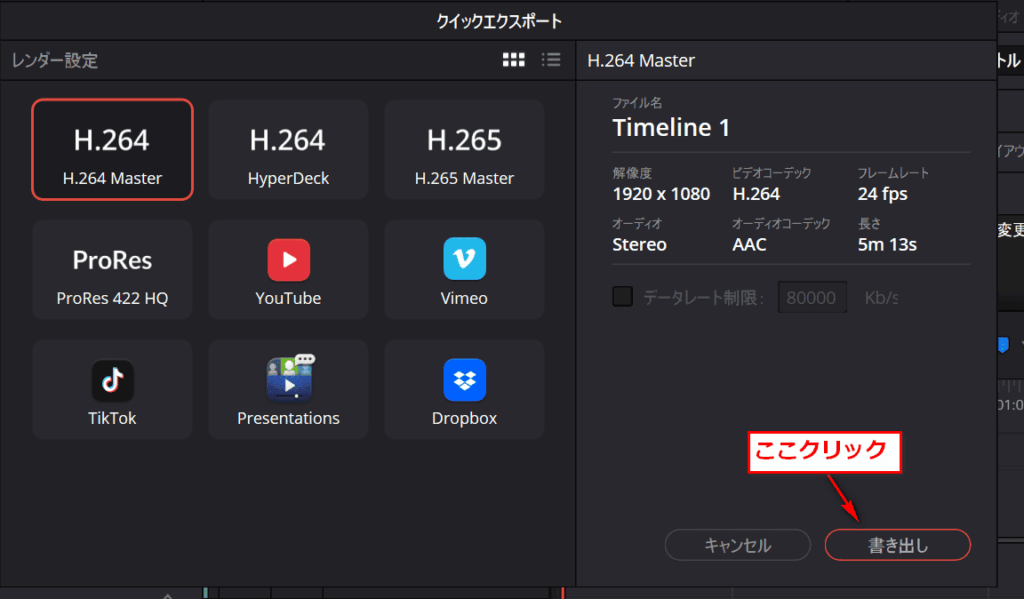Select the H.264 Master preset tile
The width and height of the screenshot is (1024, 599).
pyautogui.click(x=112, y=149)
